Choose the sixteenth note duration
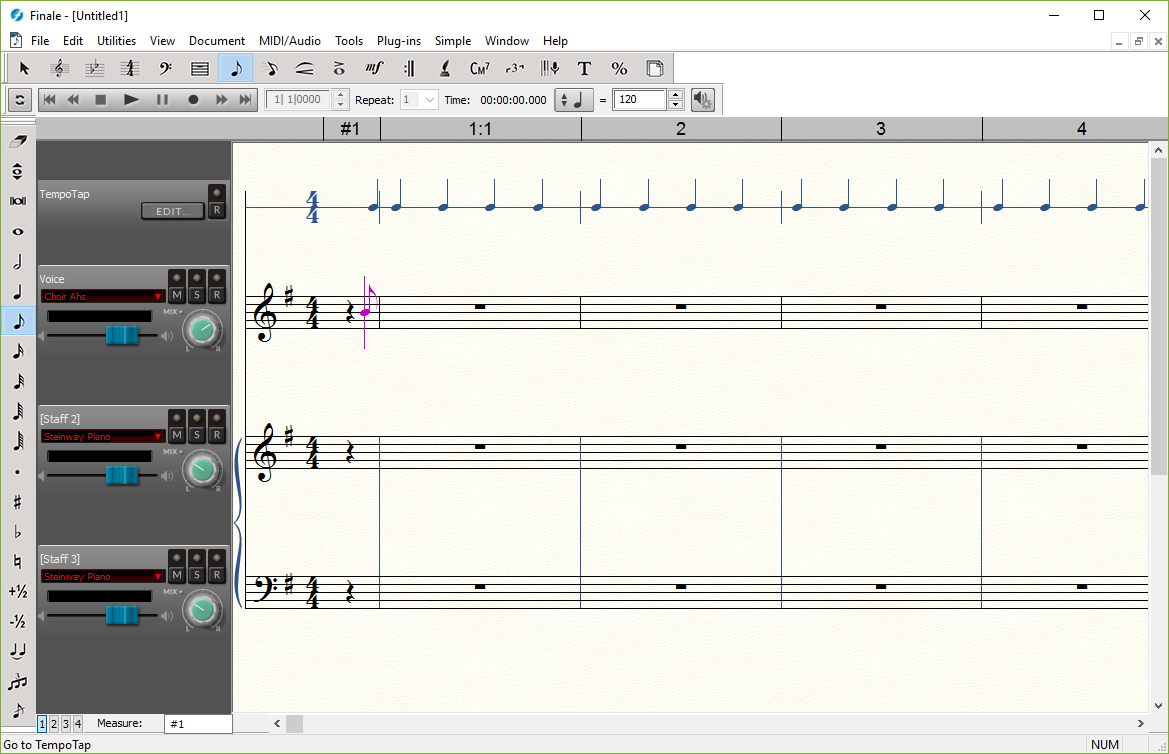1169x754 pixels. (x=18, y=351)
